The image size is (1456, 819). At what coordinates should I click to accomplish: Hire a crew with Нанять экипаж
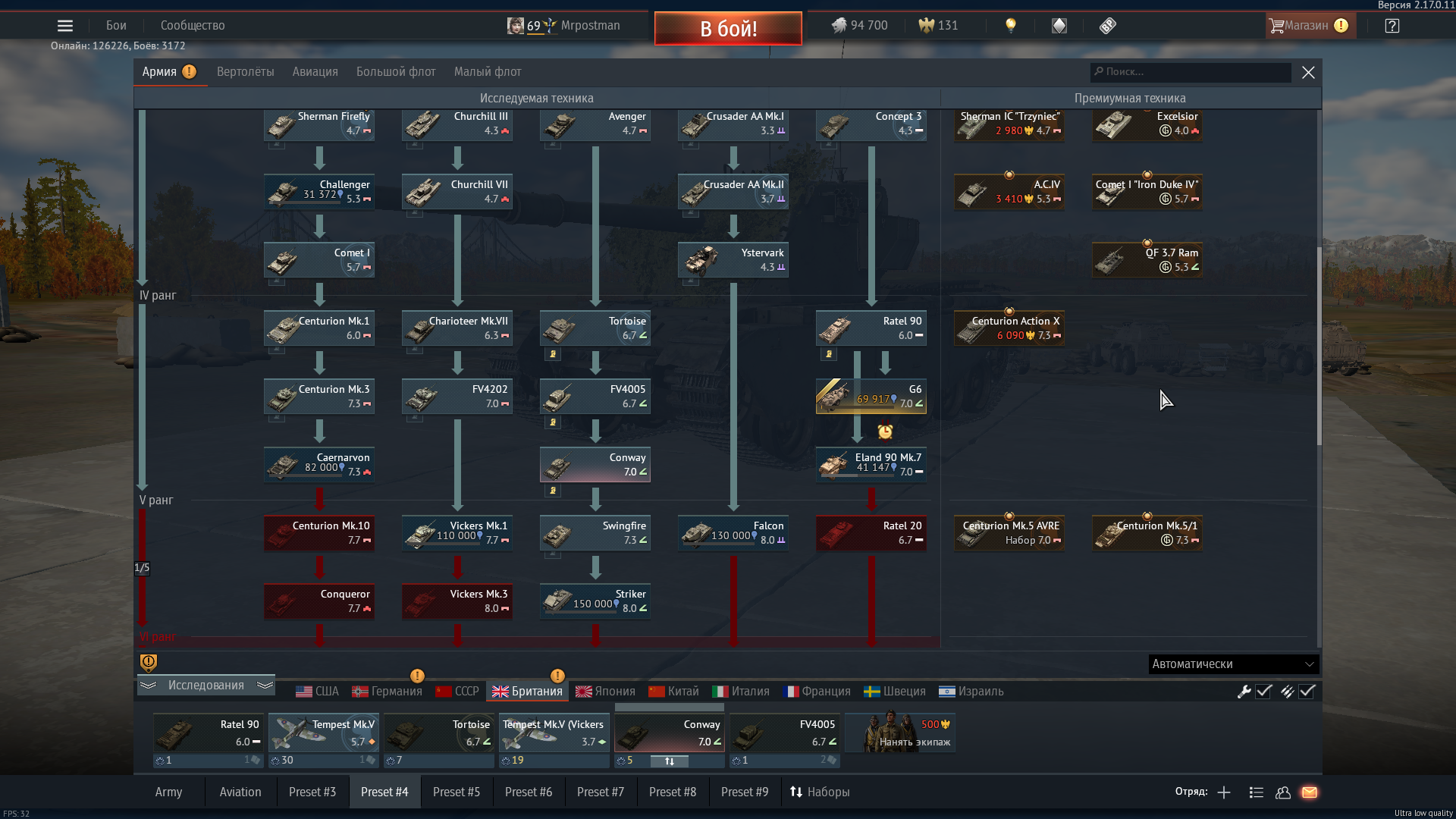click(900, 733)
